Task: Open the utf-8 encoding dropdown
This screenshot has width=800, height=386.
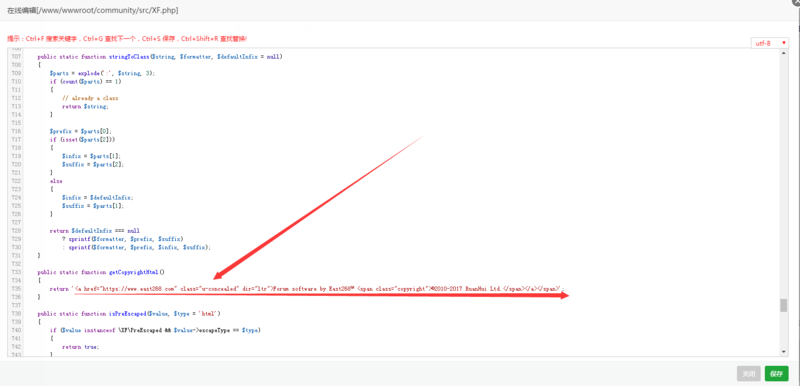Action: point(769,43)
